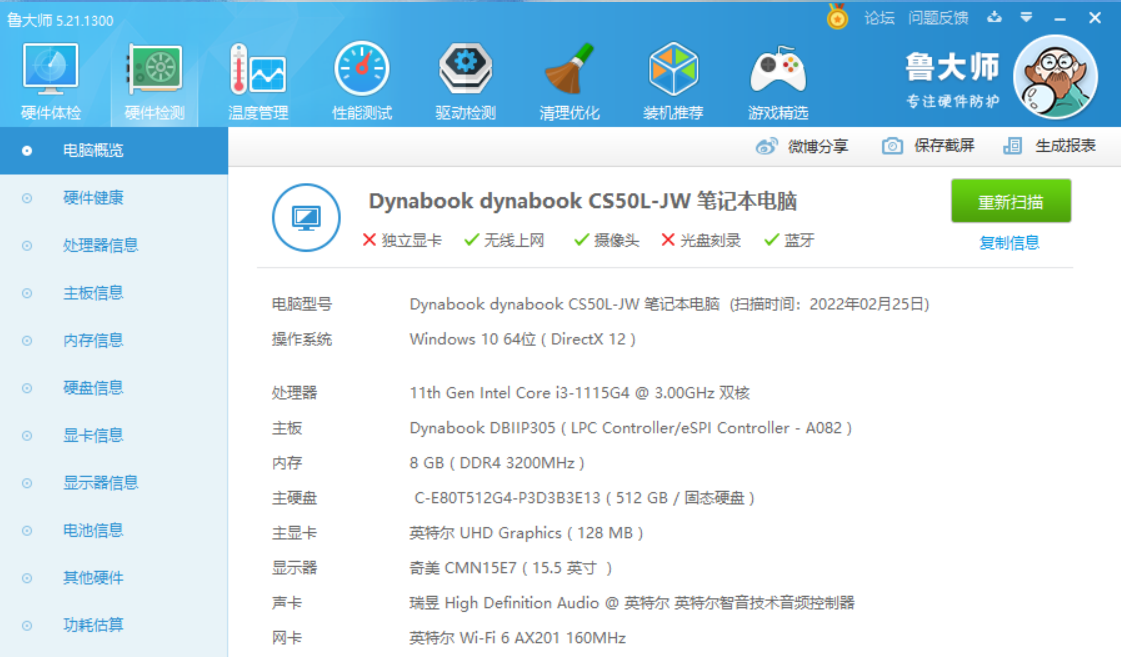Open the 装机推荐 build recommendation section
Viewport: 1121px width, 657px height.
click(674, 75)
